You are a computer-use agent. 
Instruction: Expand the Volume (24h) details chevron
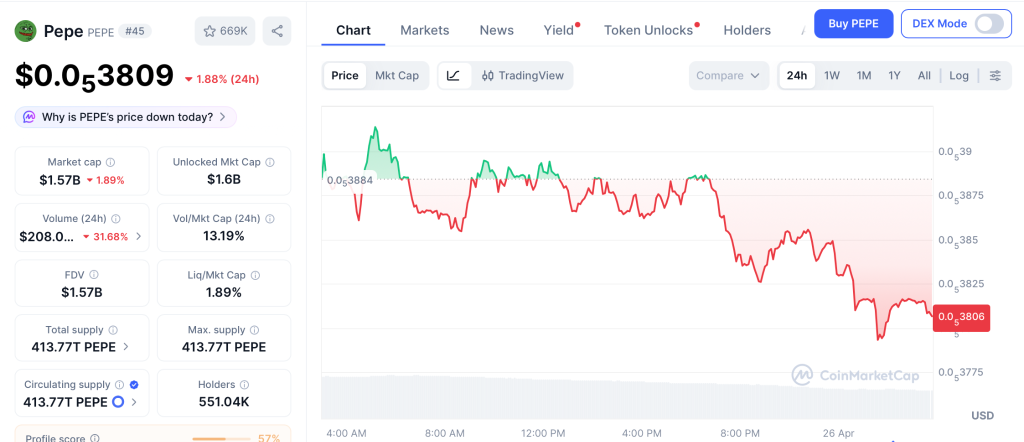[138, 237]
